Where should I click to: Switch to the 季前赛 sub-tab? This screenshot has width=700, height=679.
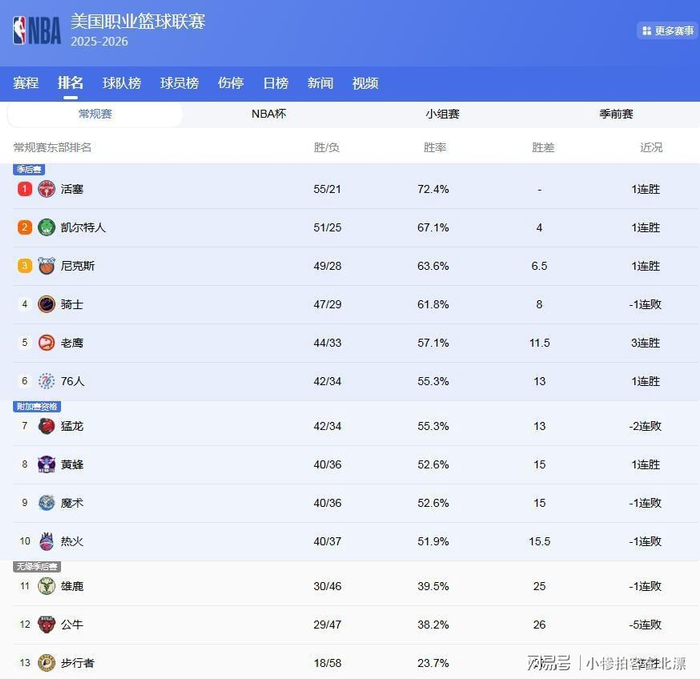pyautogui.click(x=616, y=114)
